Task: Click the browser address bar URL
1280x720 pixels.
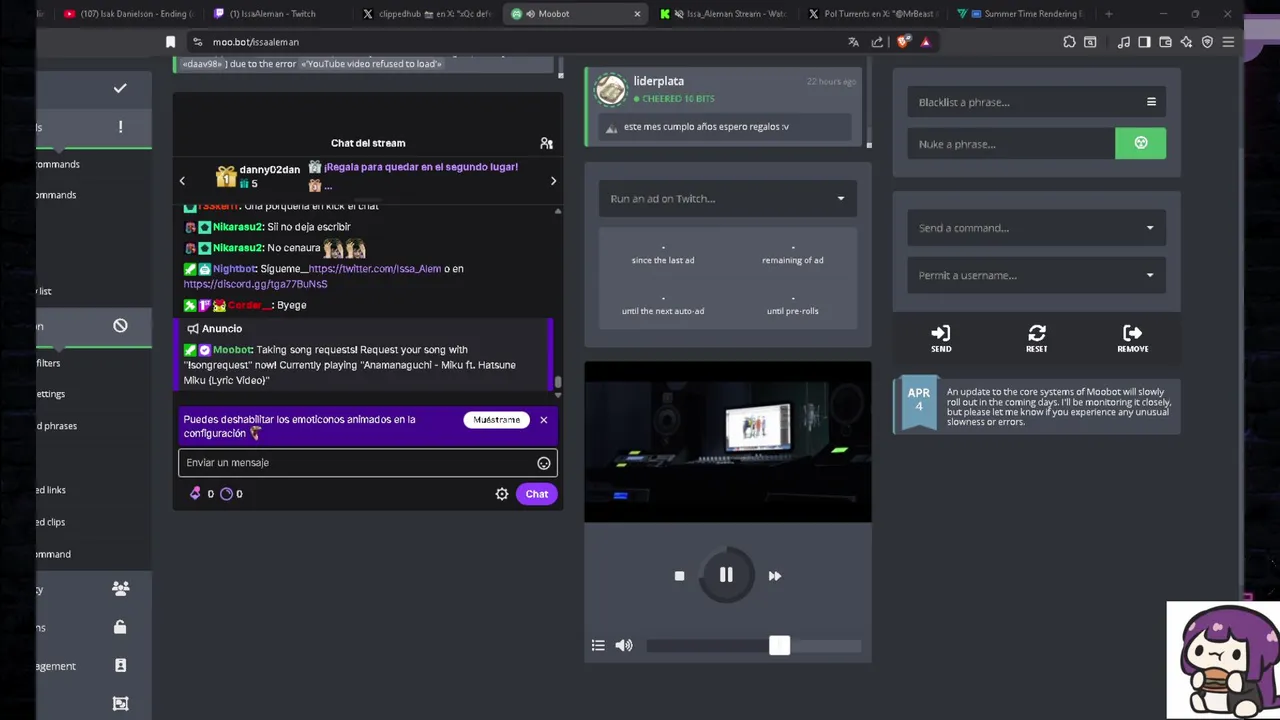Action: click(x=256, y=42)
